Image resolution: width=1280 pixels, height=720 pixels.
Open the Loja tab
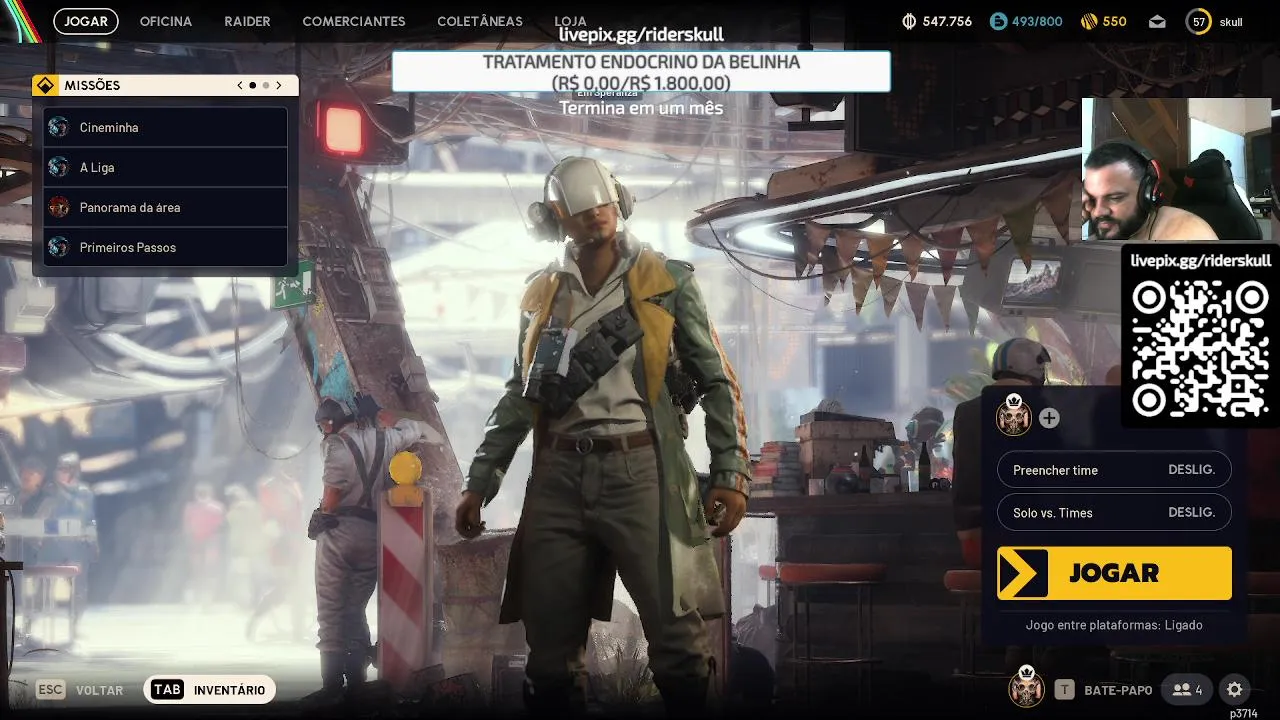tap(570, 21)
